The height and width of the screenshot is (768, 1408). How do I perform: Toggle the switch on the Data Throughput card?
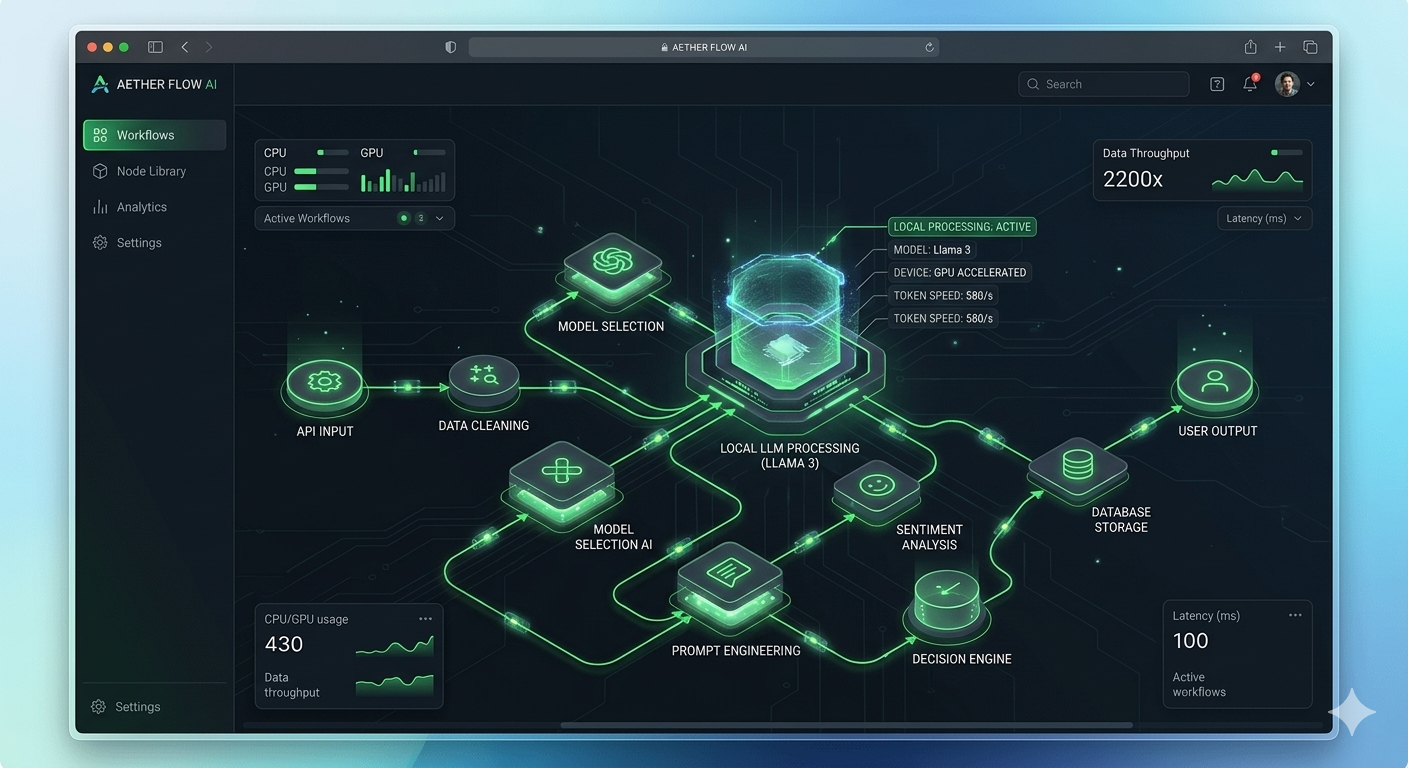click(x=1285, y=152)
